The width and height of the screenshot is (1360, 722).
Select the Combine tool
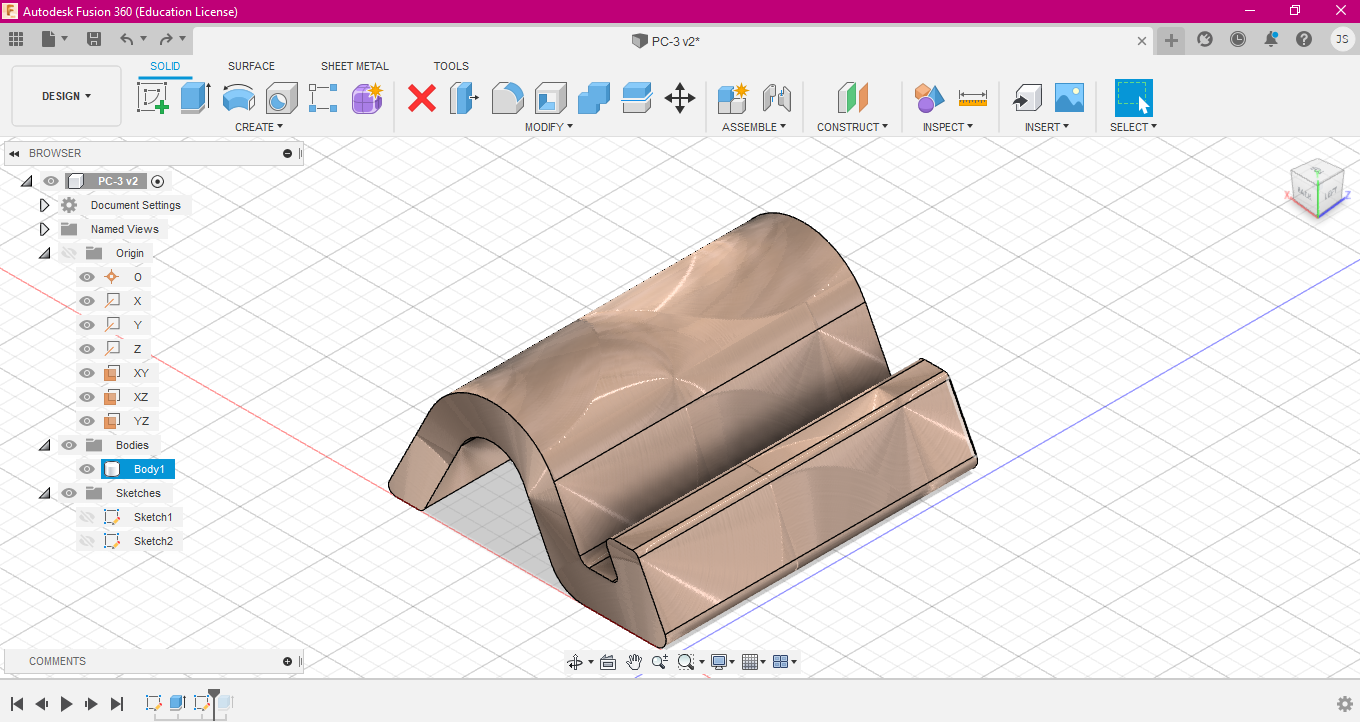click(x=594, y=97)
